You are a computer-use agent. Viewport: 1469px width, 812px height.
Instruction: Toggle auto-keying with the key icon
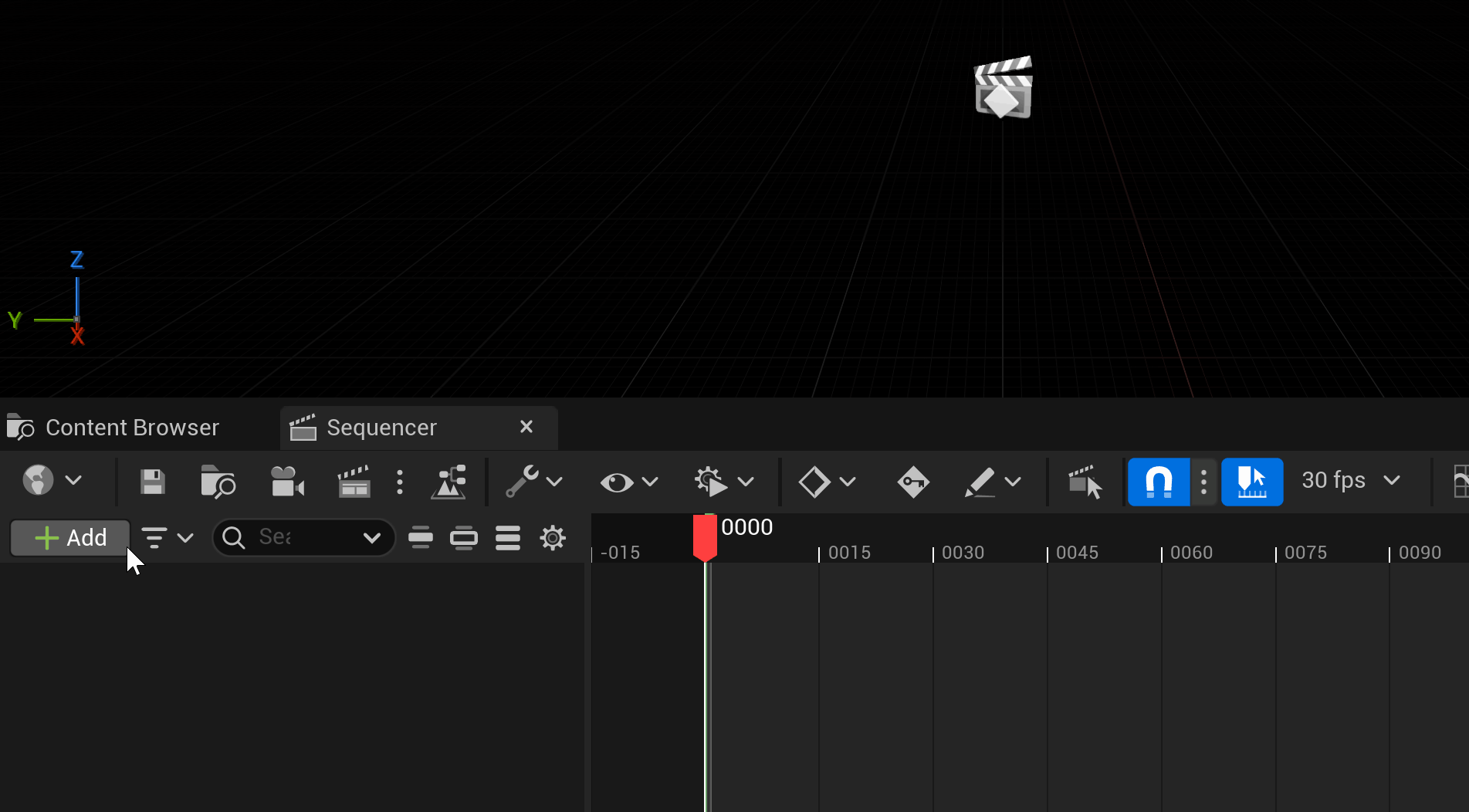(x=913, y=482)
